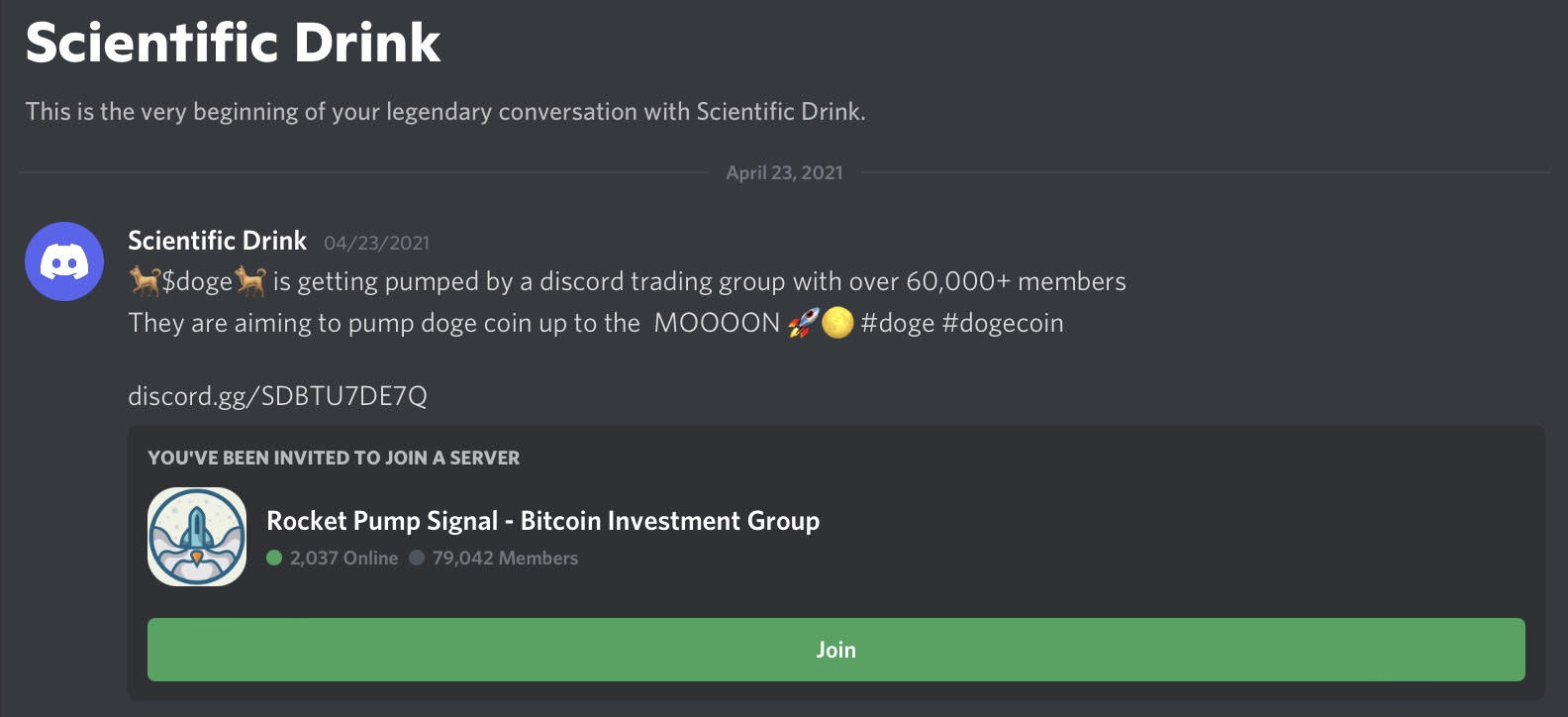This screenshot has height=717, width=1568.
Task: Click the green online status dot
Action: click(274, 559)
